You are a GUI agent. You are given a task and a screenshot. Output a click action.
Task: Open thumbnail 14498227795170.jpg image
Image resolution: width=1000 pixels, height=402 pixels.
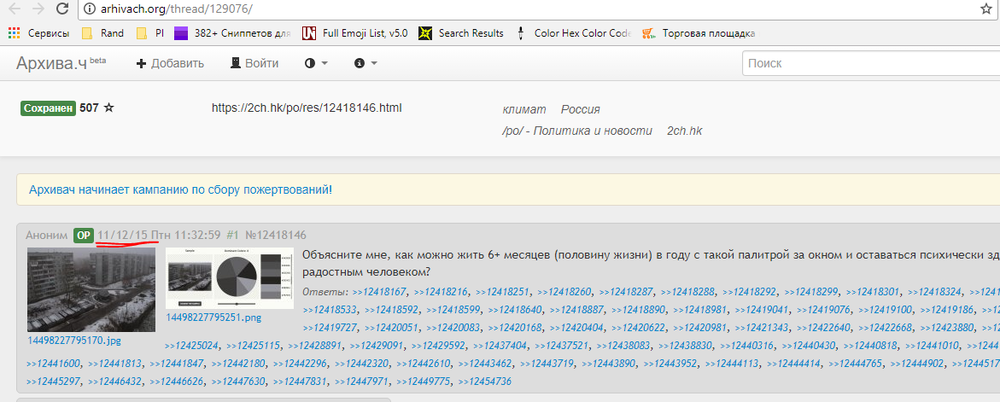click(91, 289)
